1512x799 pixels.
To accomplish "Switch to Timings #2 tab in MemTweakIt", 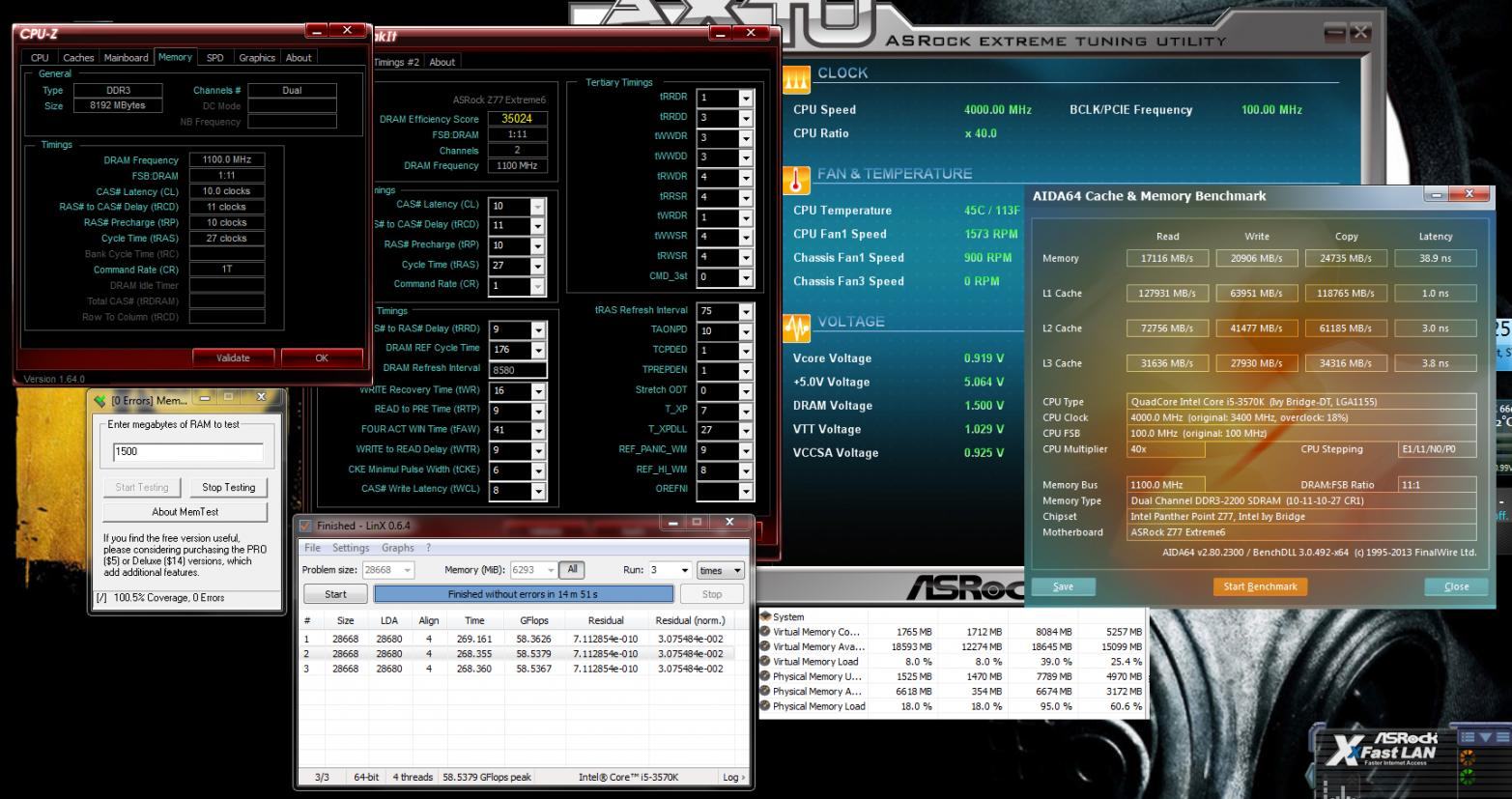I will click(x=396, y=62).
